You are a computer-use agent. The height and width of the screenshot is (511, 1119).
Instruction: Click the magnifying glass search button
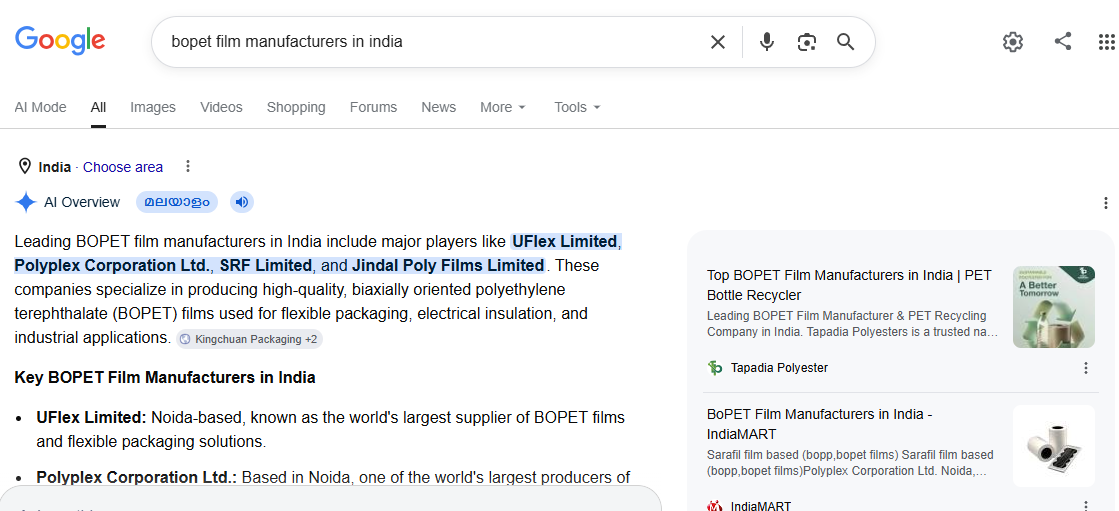(846, 42)
